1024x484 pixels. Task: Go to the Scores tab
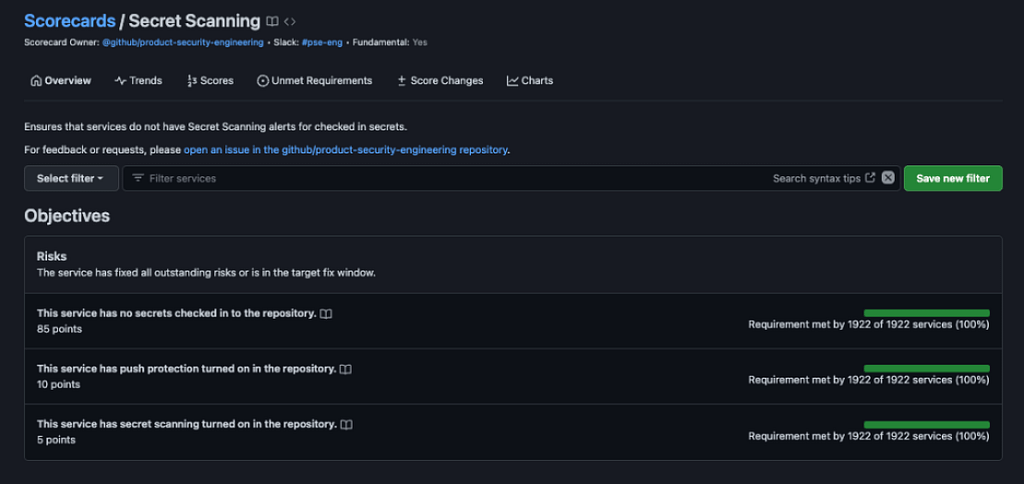210,80
